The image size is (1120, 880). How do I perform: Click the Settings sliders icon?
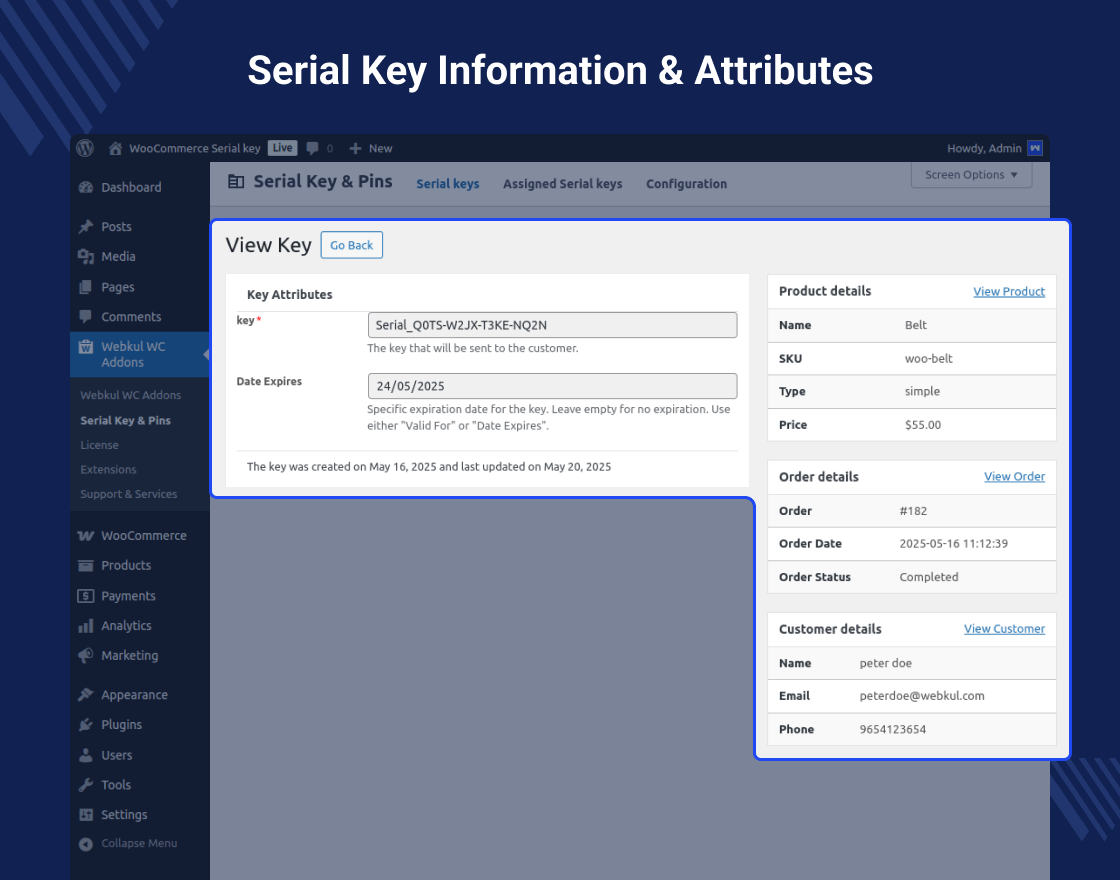(x=86, y=815)
